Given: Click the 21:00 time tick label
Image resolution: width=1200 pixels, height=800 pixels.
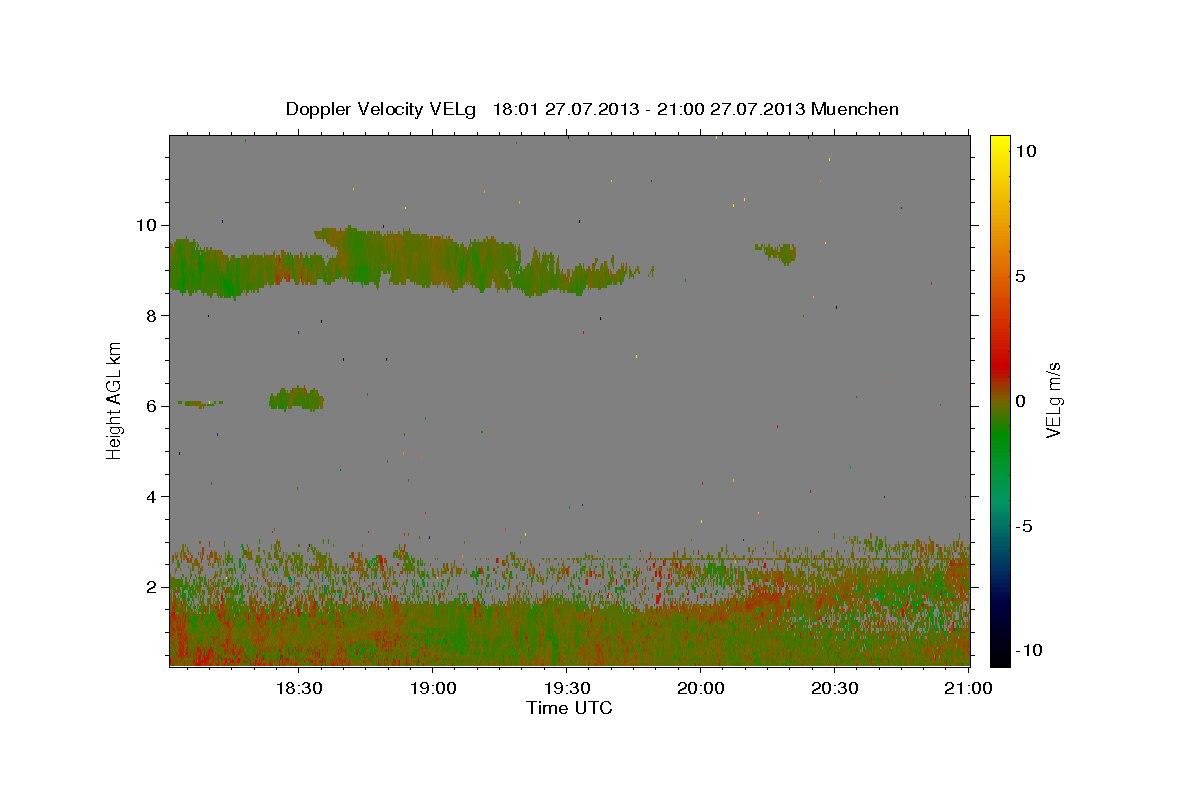Looking at the screenshot, I should point(968,689).
